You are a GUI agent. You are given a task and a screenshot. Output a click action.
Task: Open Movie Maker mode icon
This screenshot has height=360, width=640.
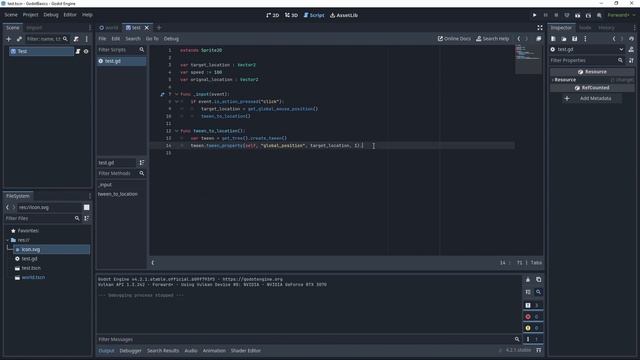[599, 15]
